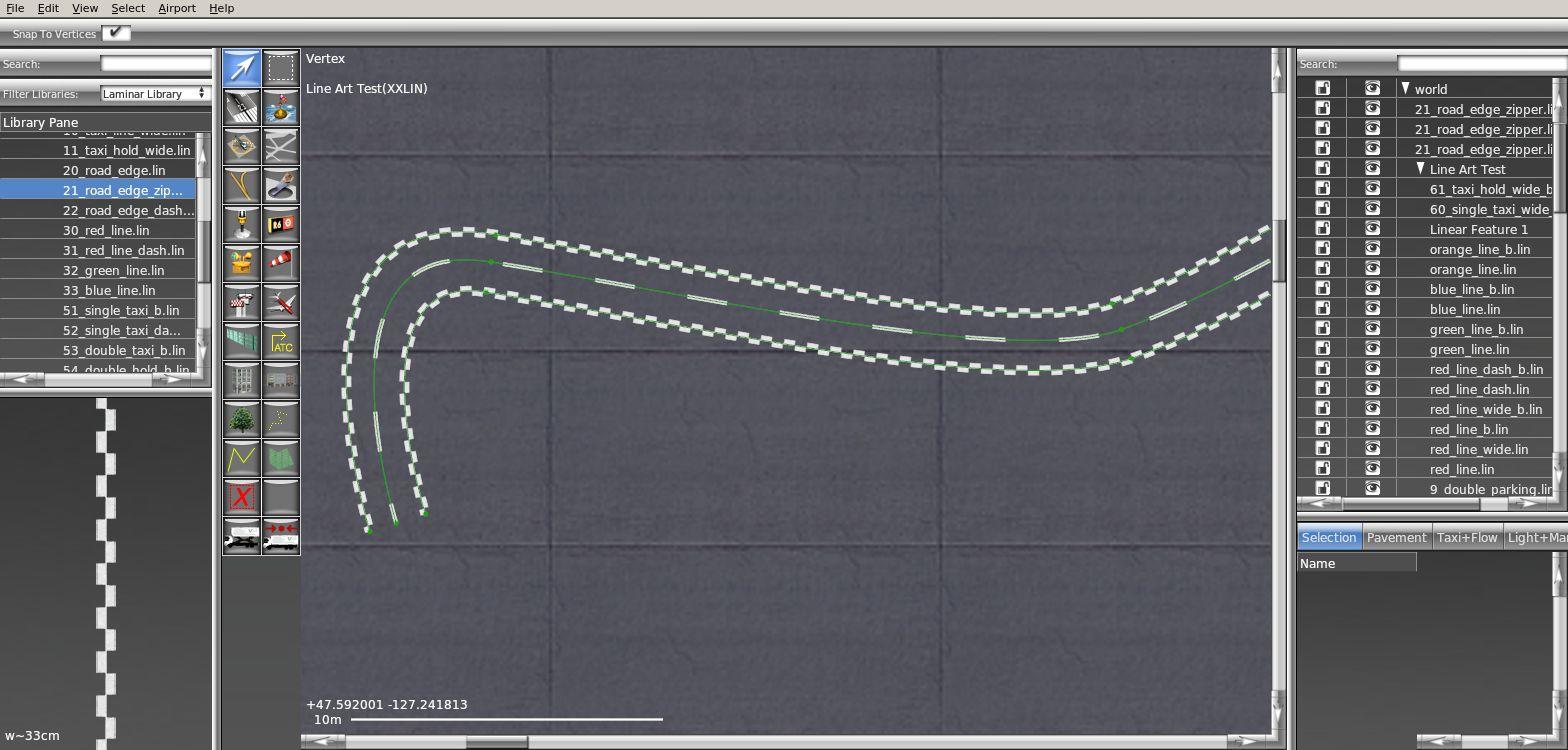Click the hierarchy Search field
Viewport: 1568px width, 750px height.
tap(1482, 64)
